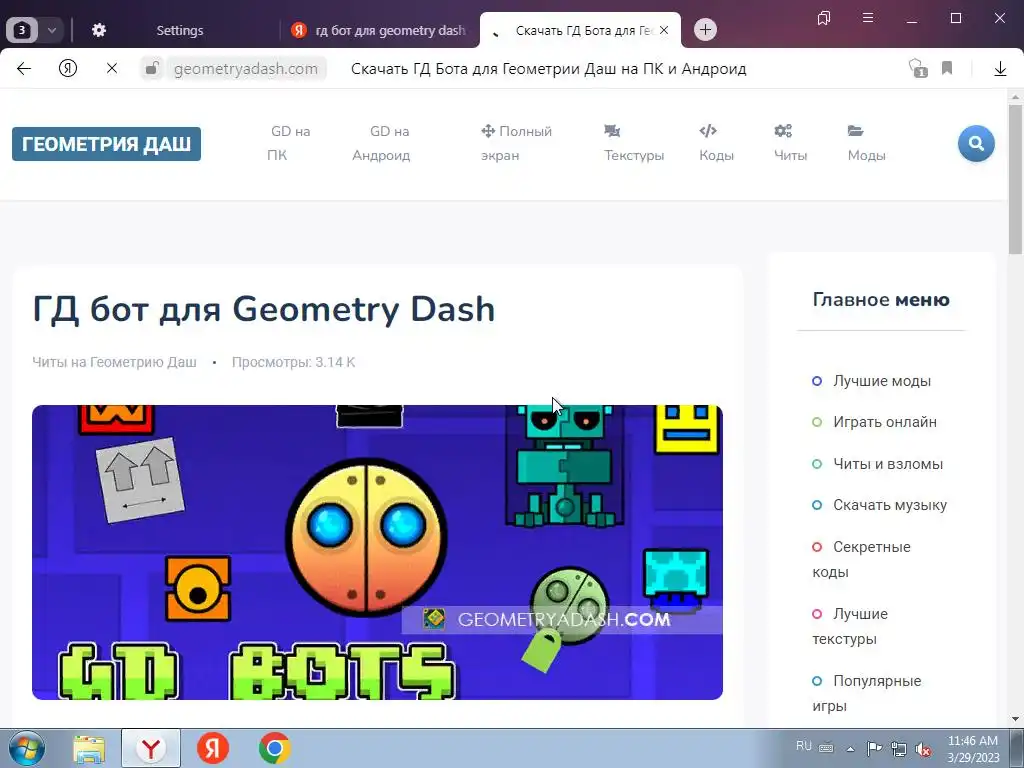The width and height of the screenshot is (1024, 768).
Task: Open the 'GD на ПК' menu item
Action: [289, 143]
